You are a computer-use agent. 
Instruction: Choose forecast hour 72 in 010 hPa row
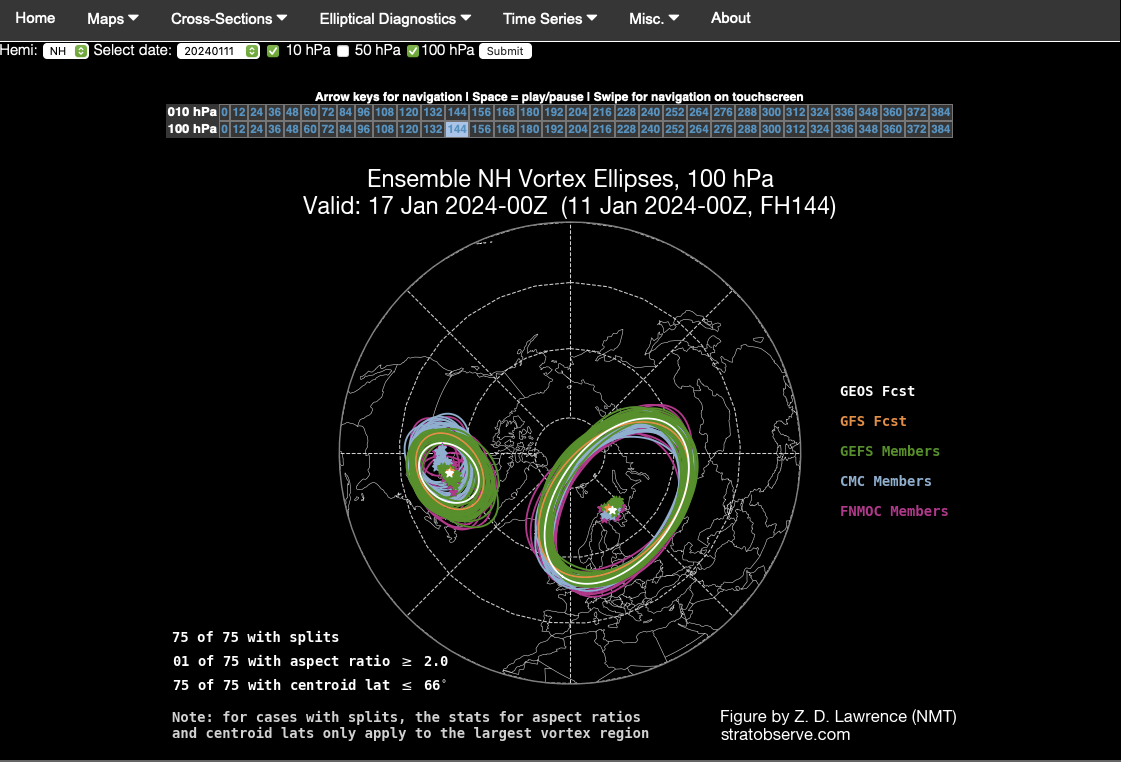pyautogui.click(x=328, y=112)
